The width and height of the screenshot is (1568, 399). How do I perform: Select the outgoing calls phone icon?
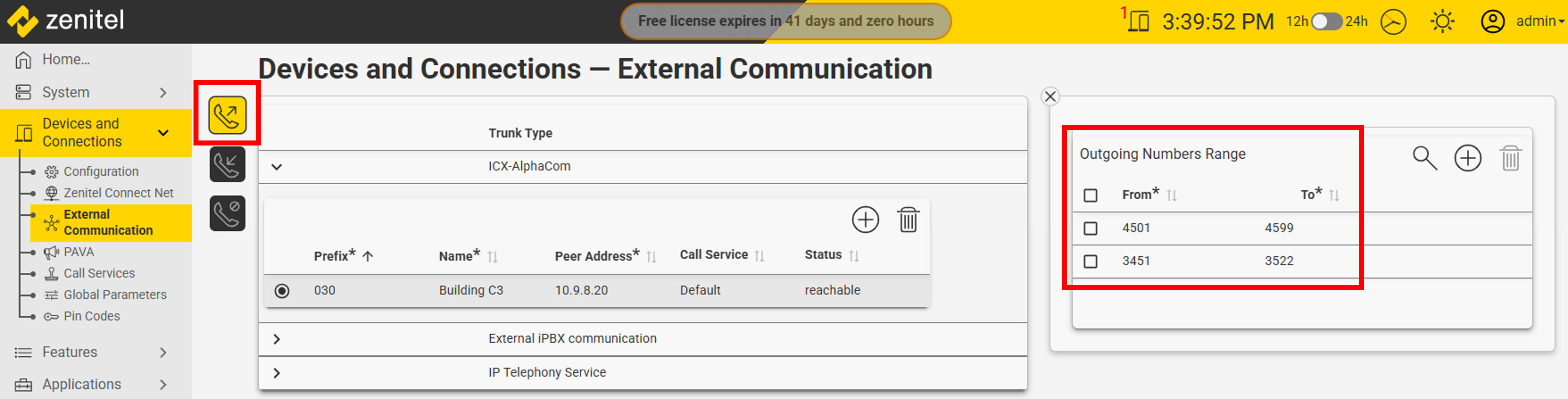click(x=227, y=114)
